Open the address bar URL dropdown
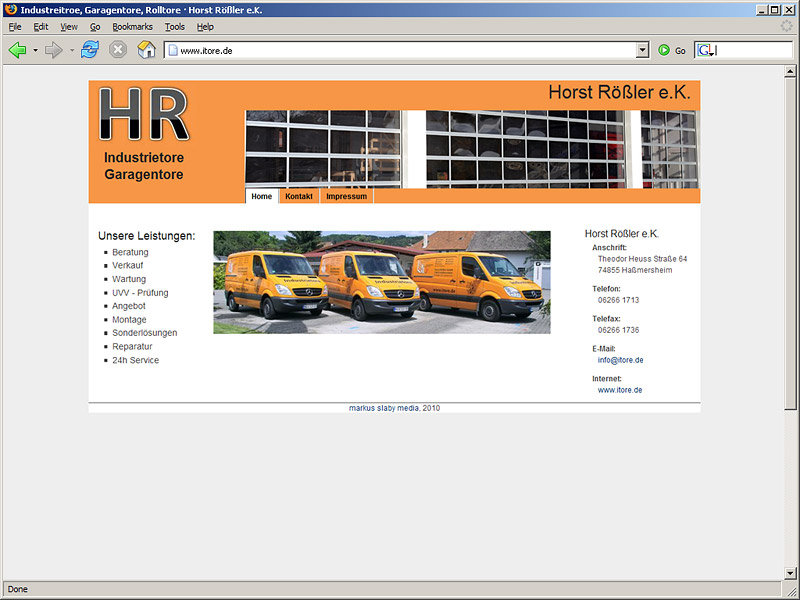Viewport: 800px width, 600px height. click(642, 50)
